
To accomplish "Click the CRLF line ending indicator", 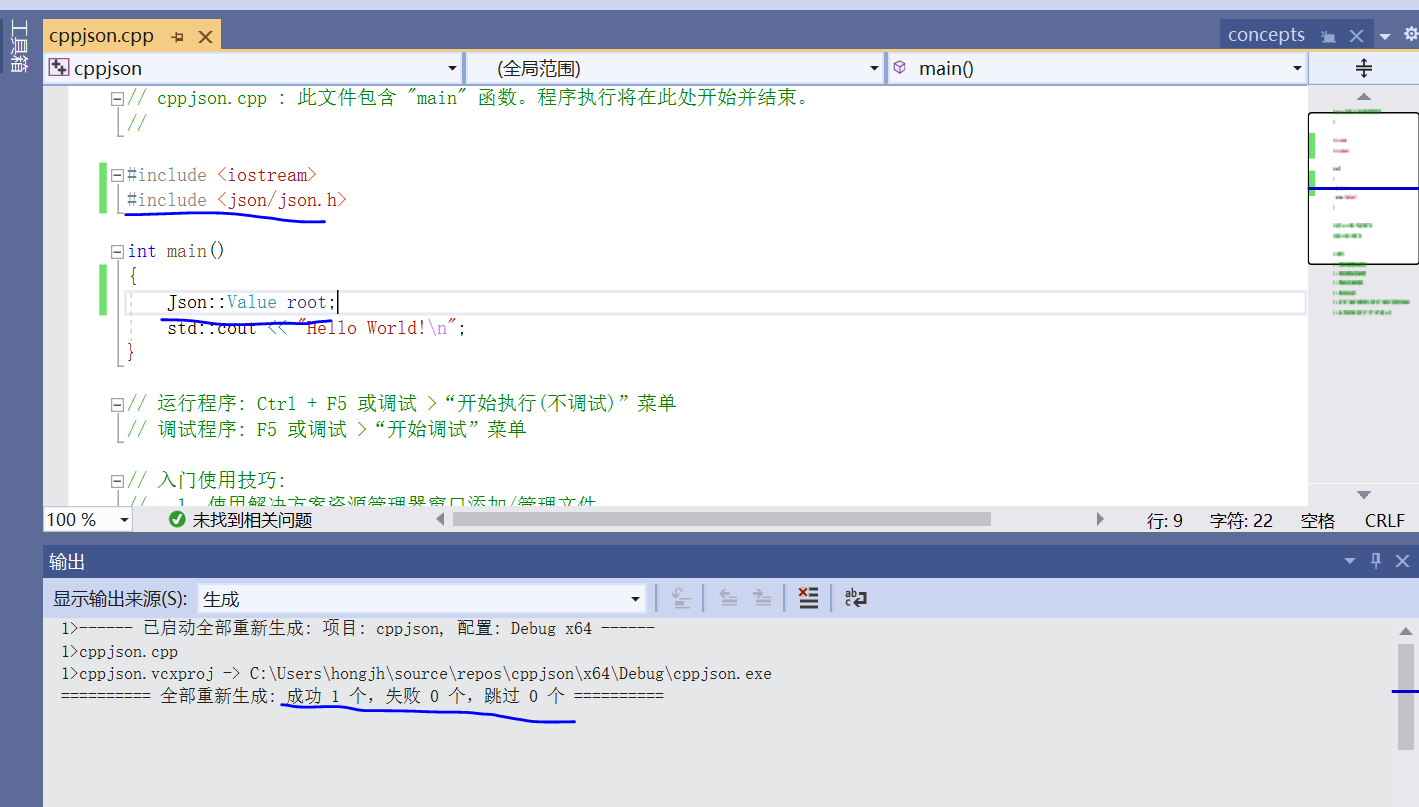I will click(x=1384, y=520).
